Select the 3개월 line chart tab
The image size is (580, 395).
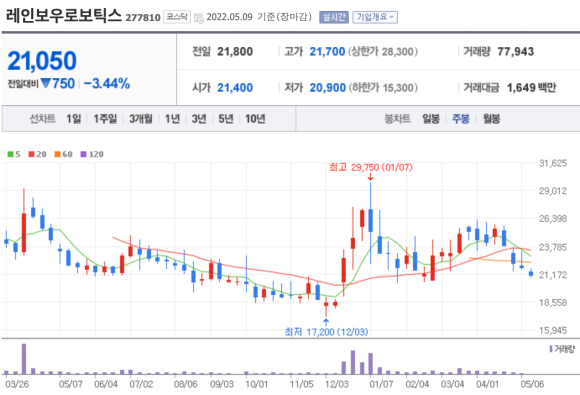pos(141,119)
